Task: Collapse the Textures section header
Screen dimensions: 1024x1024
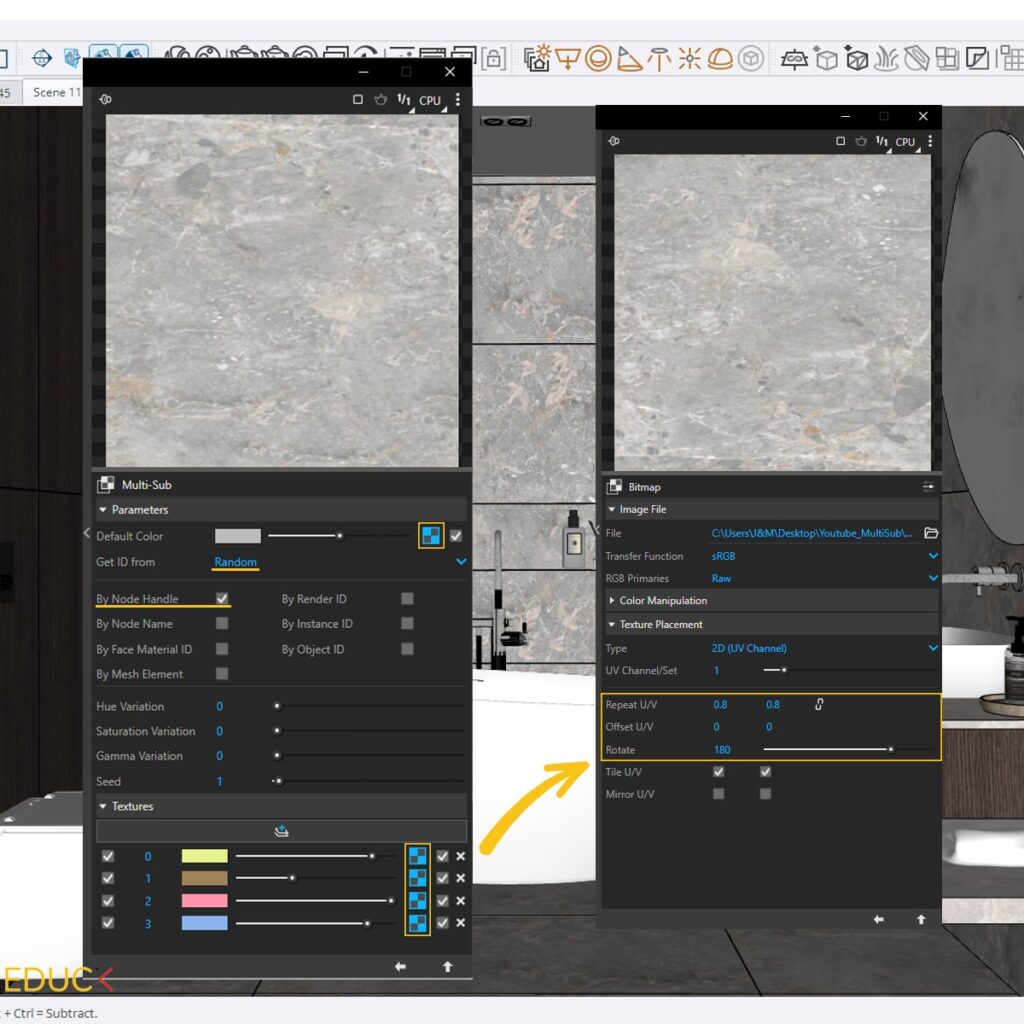Action: [x=132, y=806]
